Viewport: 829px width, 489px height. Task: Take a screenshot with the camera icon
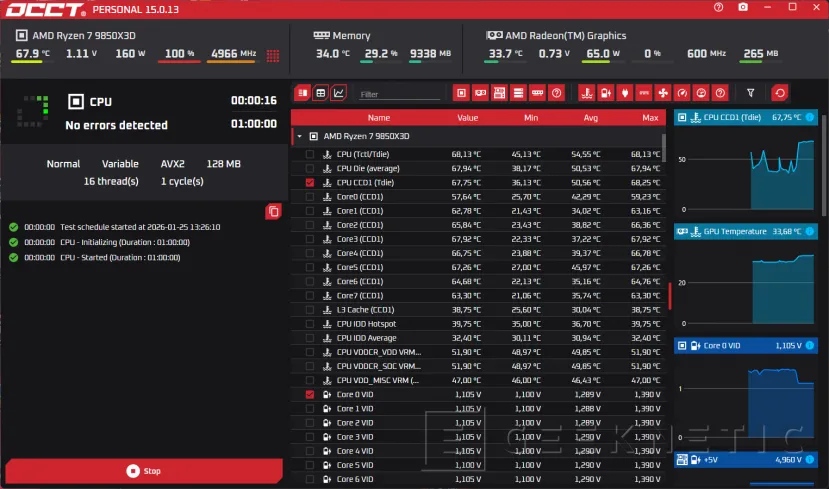point(743,8)
